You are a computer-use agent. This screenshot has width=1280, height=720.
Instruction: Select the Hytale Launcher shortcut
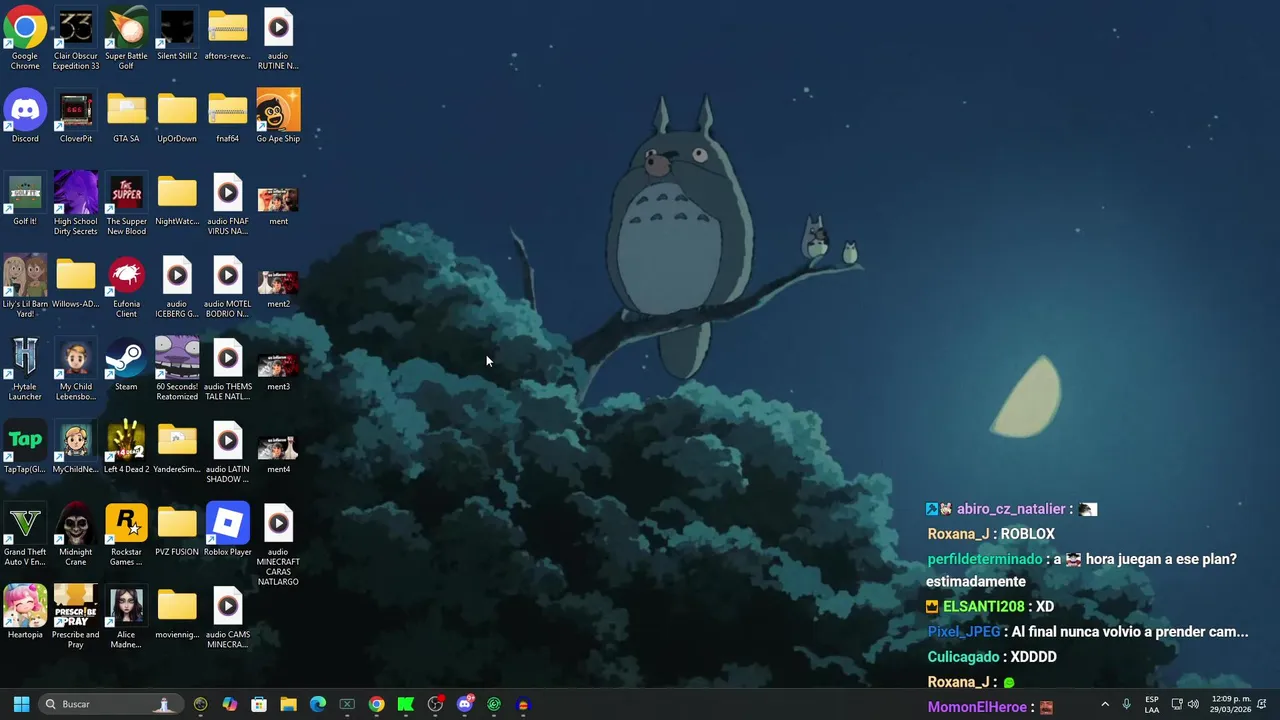point(25,369)
